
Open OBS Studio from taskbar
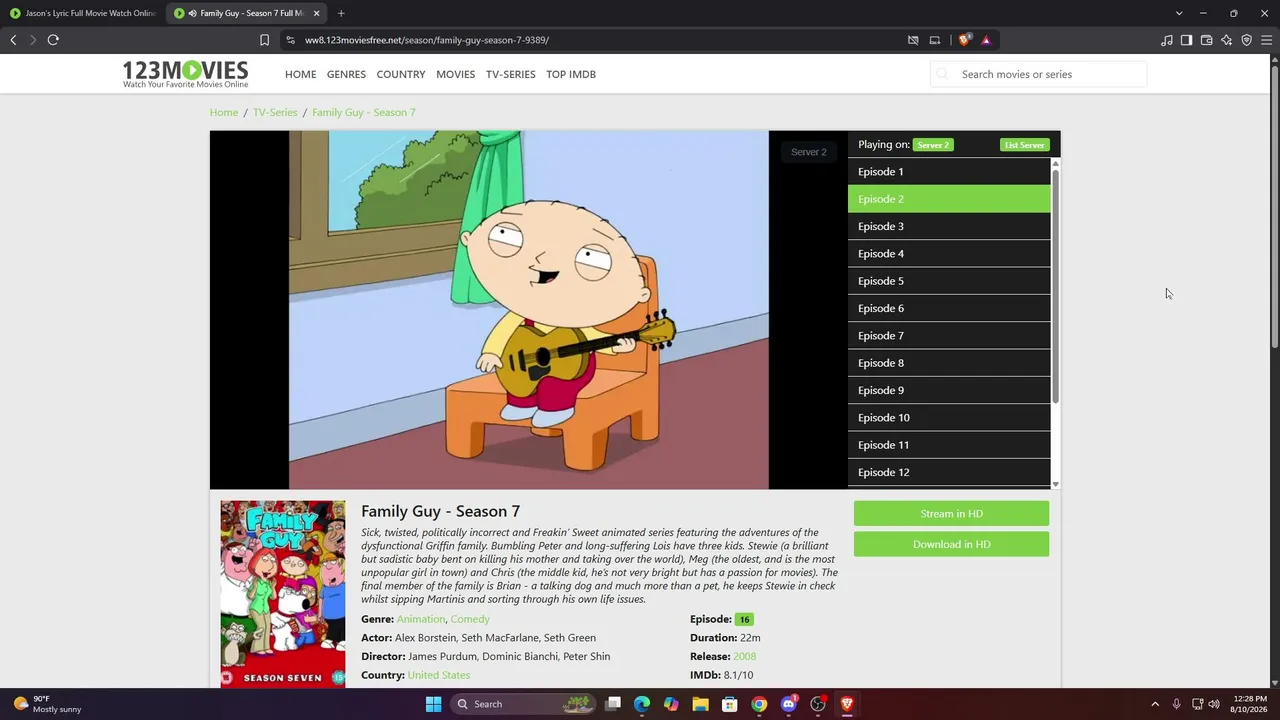click(818, 704)
